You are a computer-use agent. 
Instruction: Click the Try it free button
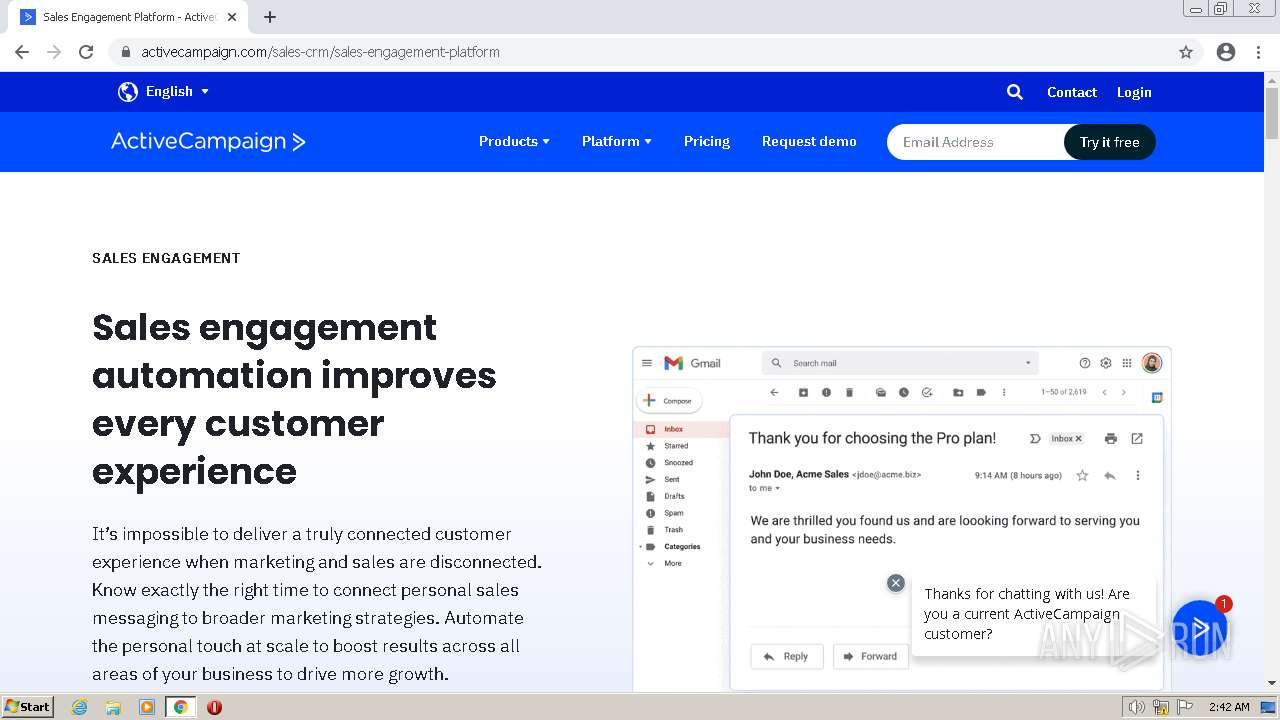[x=1109, y=142]
